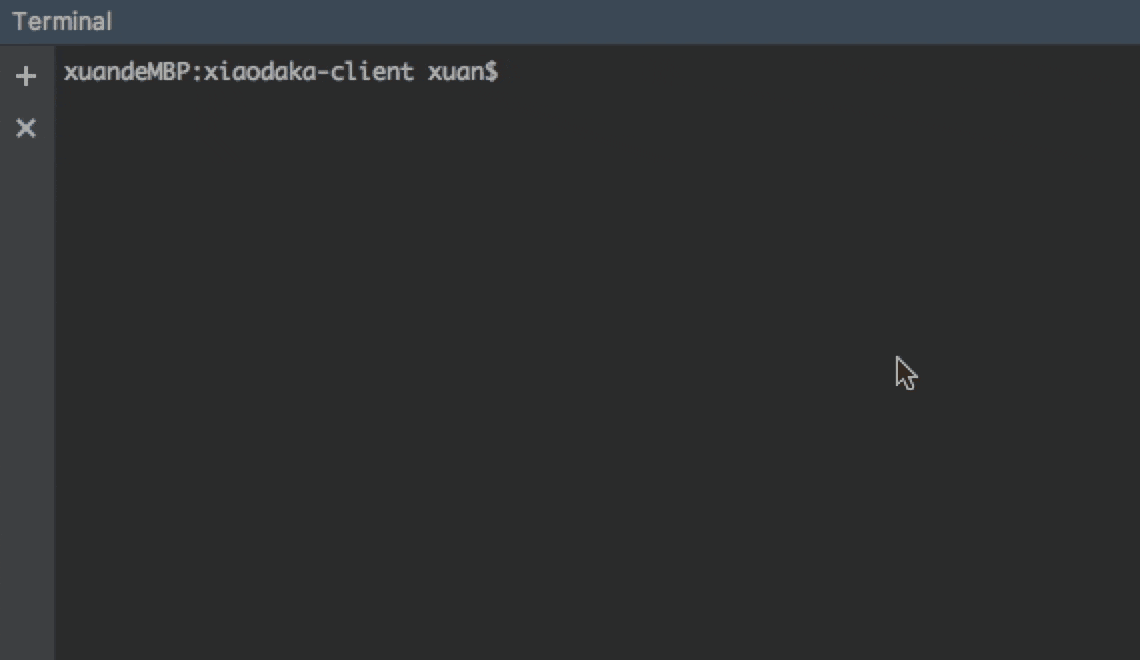The width and height of the screenshot is (1140, 660).
Task: Click the colon separating host and directory
Action: click(196, 73)
